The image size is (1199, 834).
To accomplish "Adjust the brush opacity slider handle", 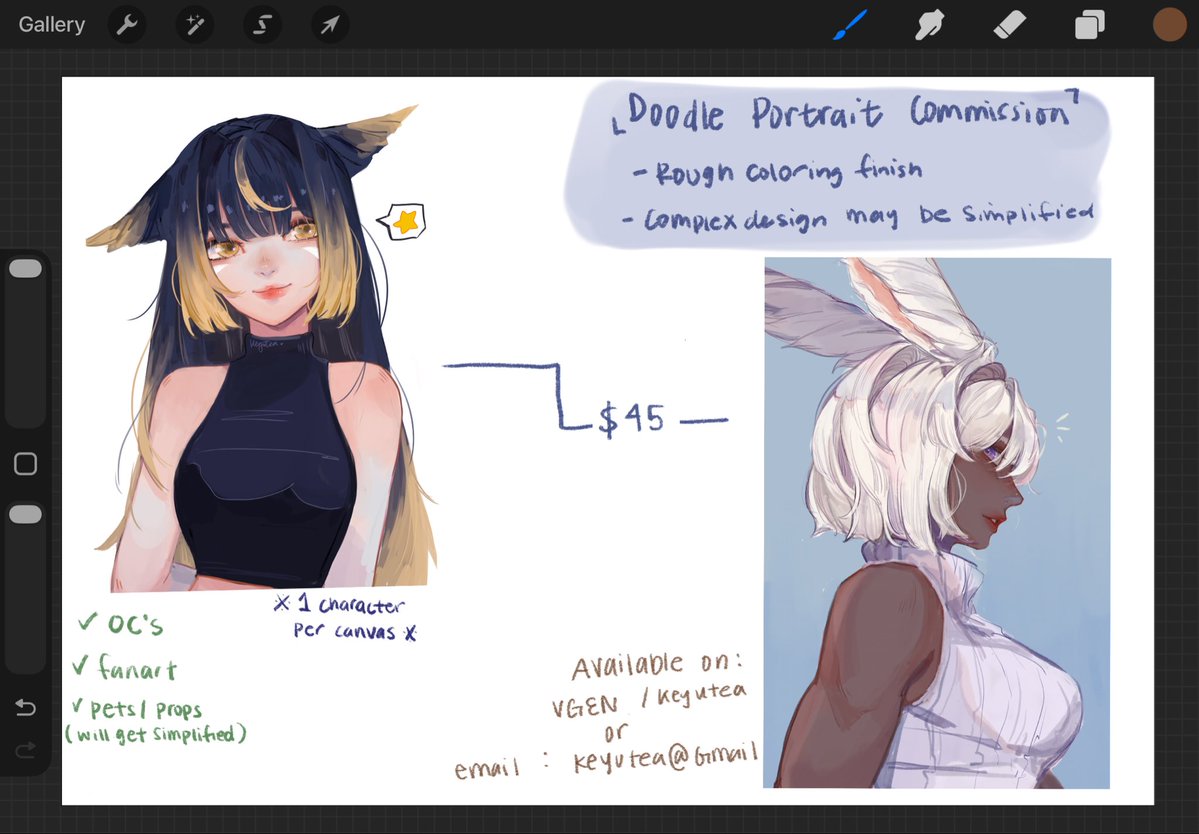I will 25,514.
